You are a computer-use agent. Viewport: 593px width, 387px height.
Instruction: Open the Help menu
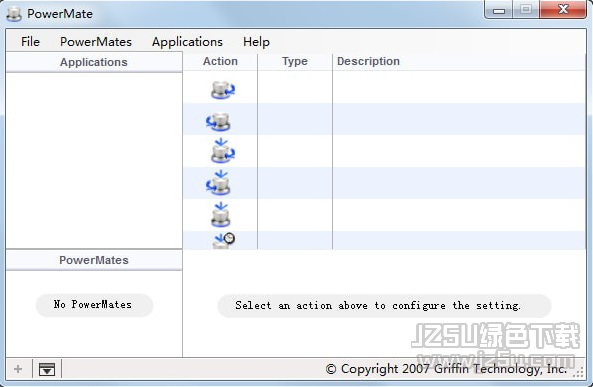[x=256, y=42]
